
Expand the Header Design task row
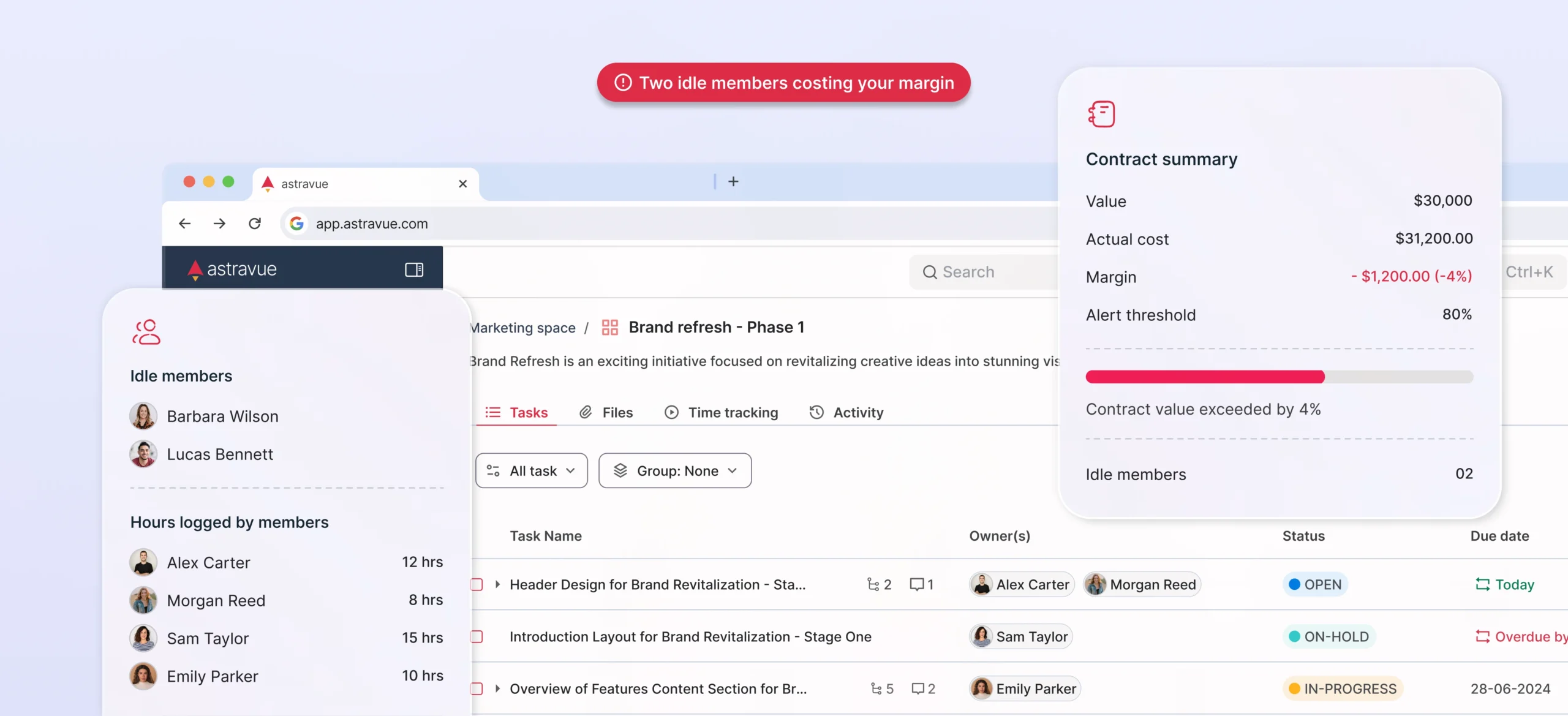pyautogui.click(x=497, y=584)
